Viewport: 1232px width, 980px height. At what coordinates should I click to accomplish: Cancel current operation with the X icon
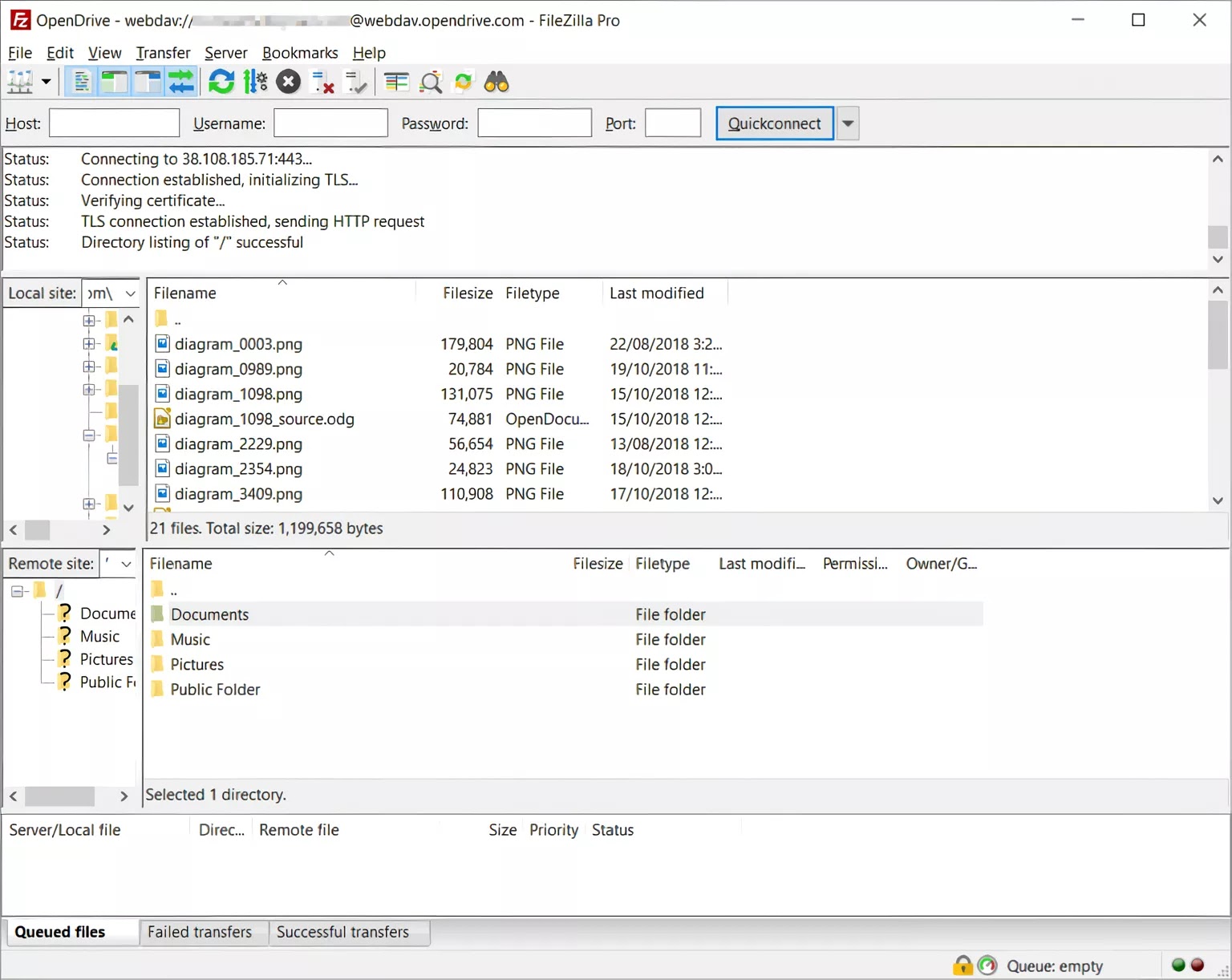point(289,82)
